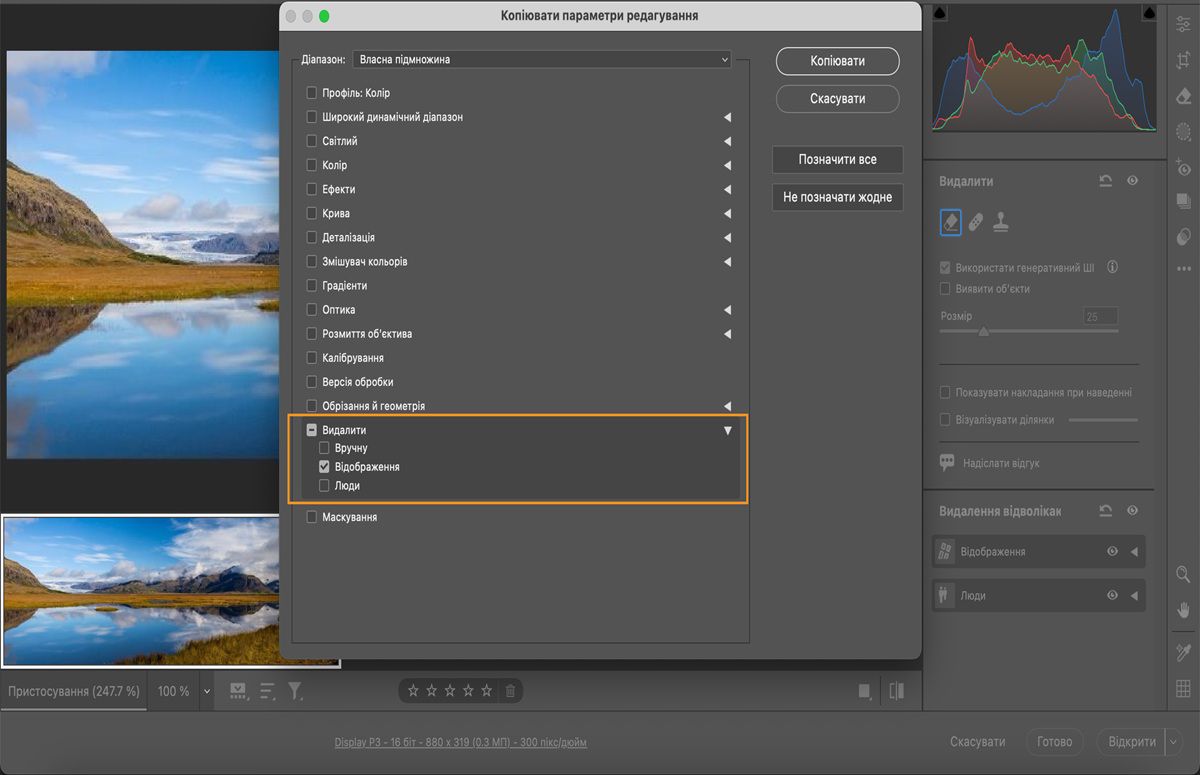Select the Red Eye removal tool

coord(1183,167)
